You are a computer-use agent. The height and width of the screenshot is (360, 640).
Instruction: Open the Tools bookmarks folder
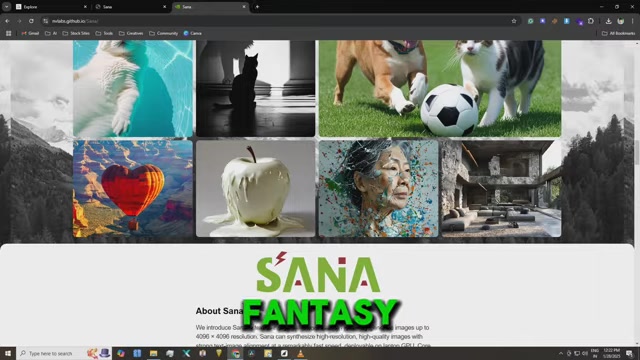tap(104, 33)
